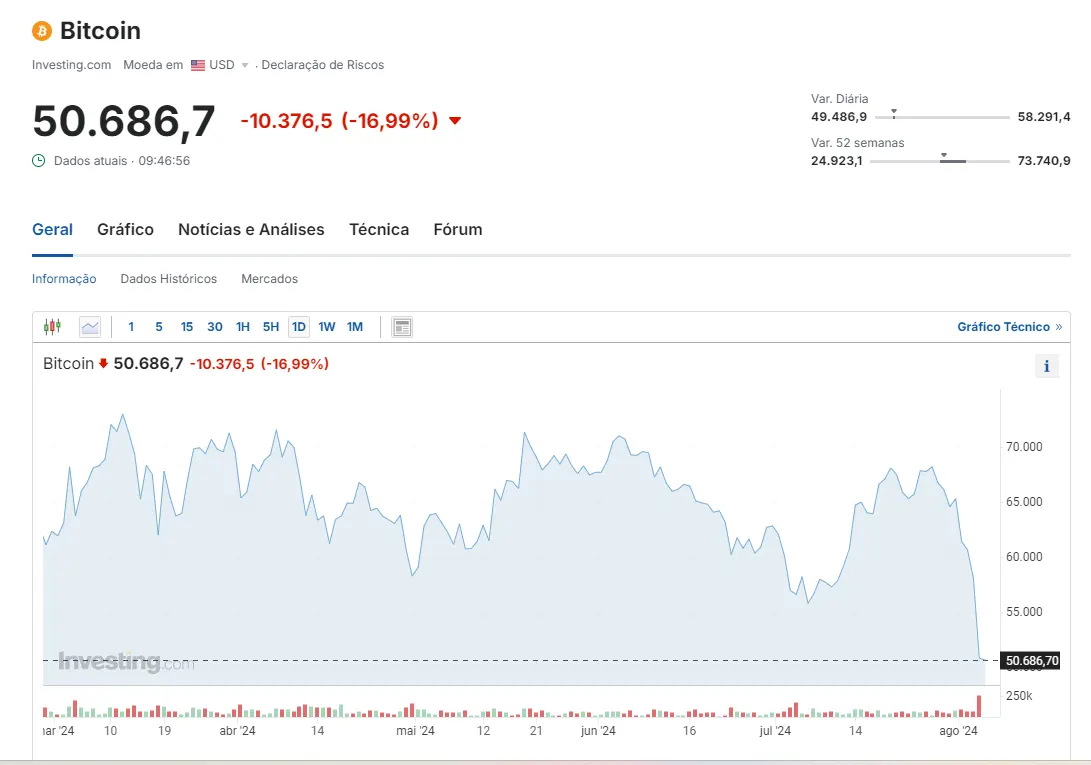Click the 52-week high value 73.740,9

coord(1044,161)
